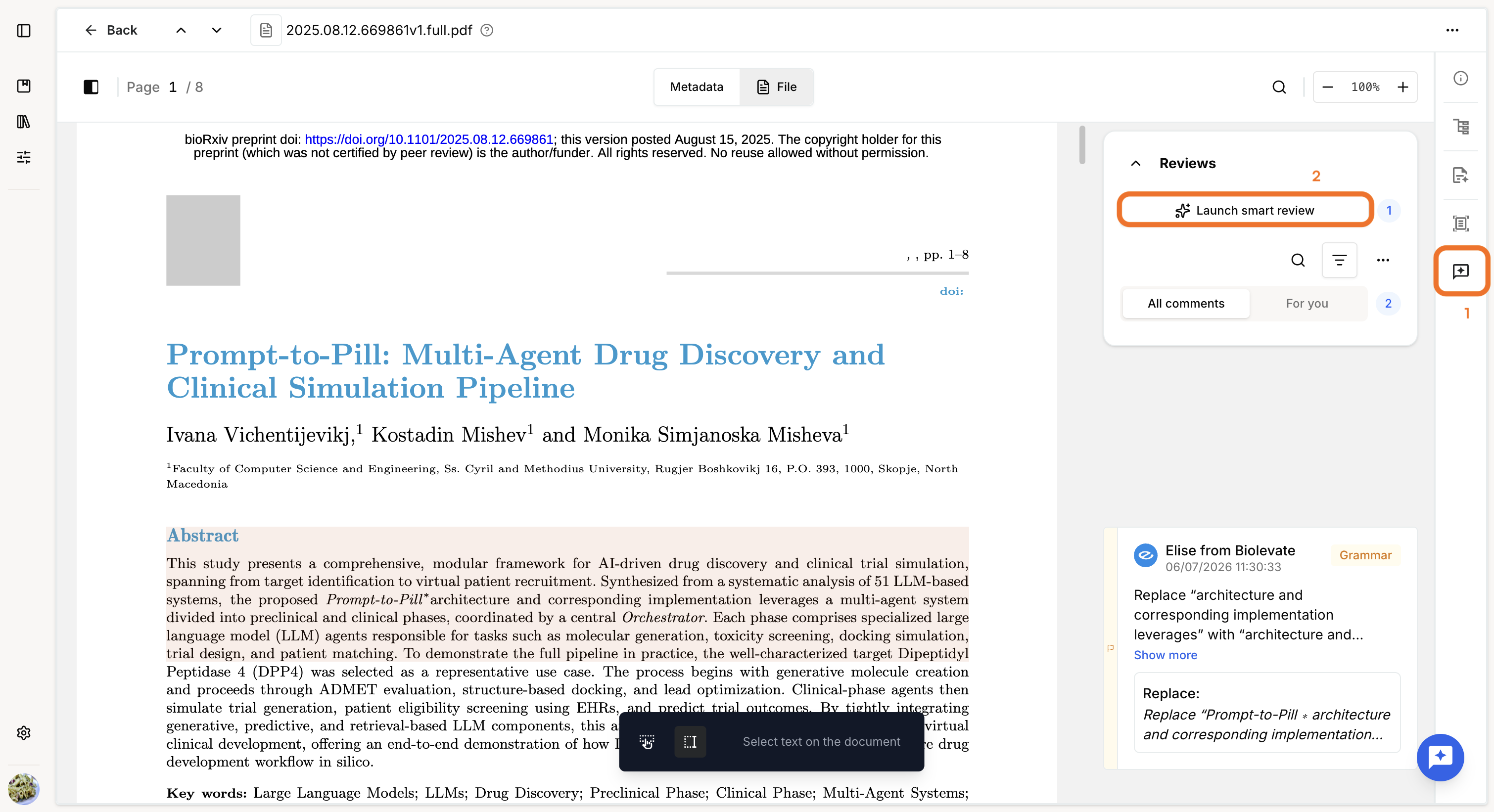
Task: Open the top-right more options ellipsis
Action: tap(1451, 30)
